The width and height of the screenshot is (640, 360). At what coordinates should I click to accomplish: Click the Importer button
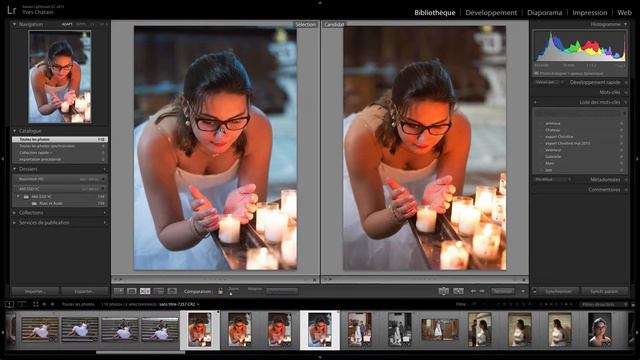click(35, 291)
